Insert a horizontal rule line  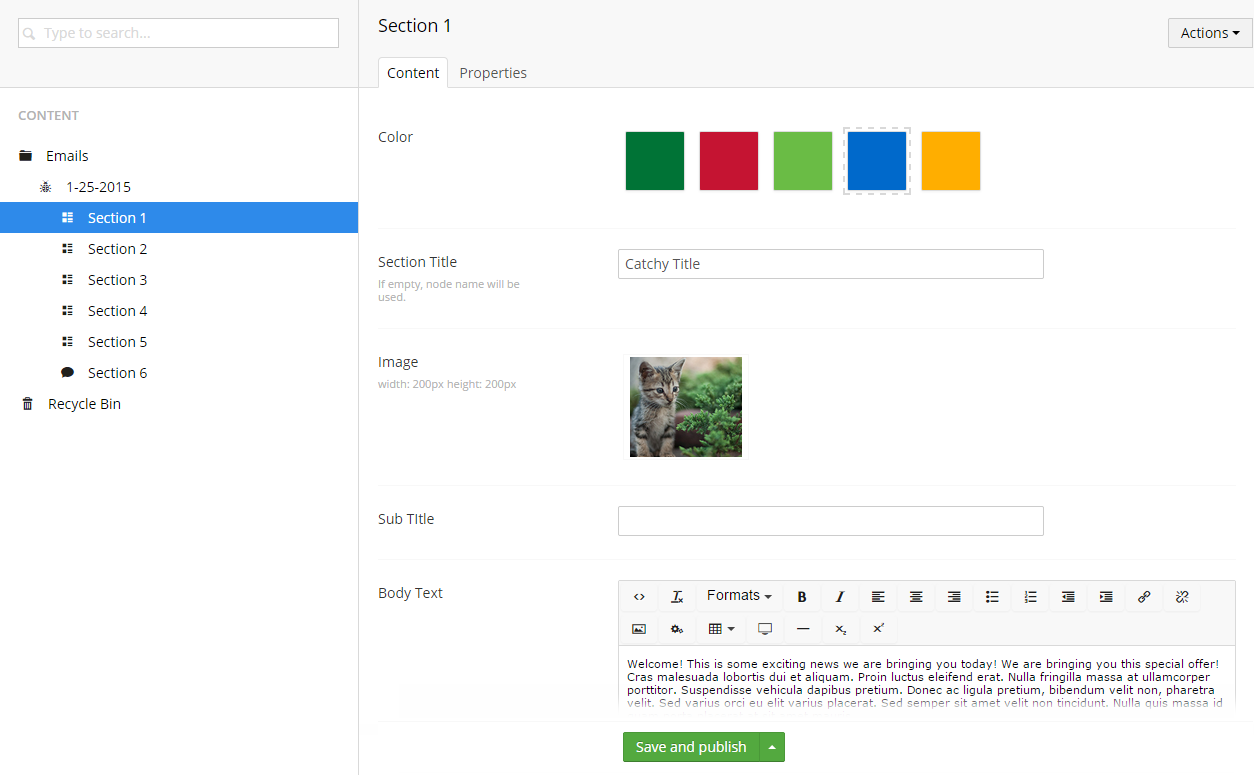(803, 629)
